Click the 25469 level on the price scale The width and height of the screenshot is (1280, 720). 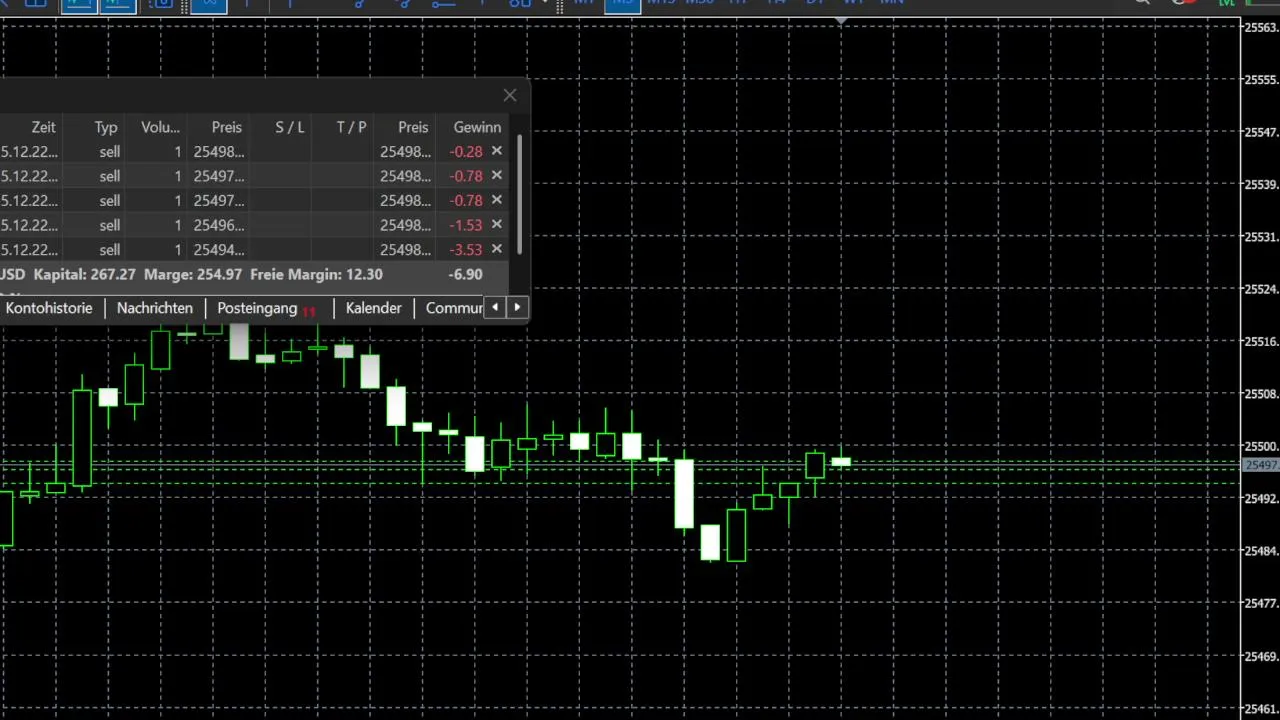(1260, 657)
